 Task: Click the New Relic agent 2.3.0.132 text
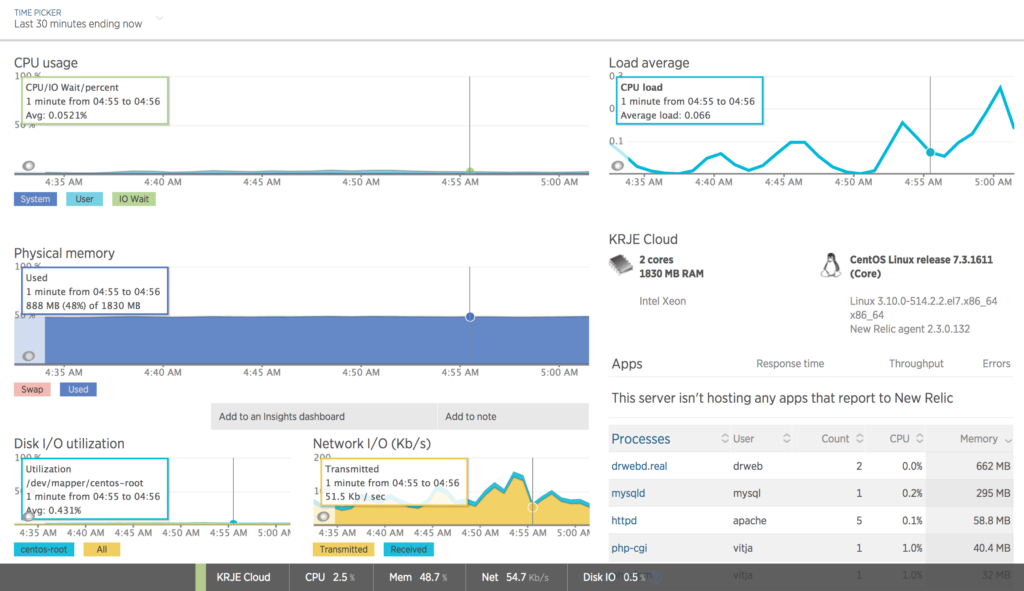coord(909,329)
